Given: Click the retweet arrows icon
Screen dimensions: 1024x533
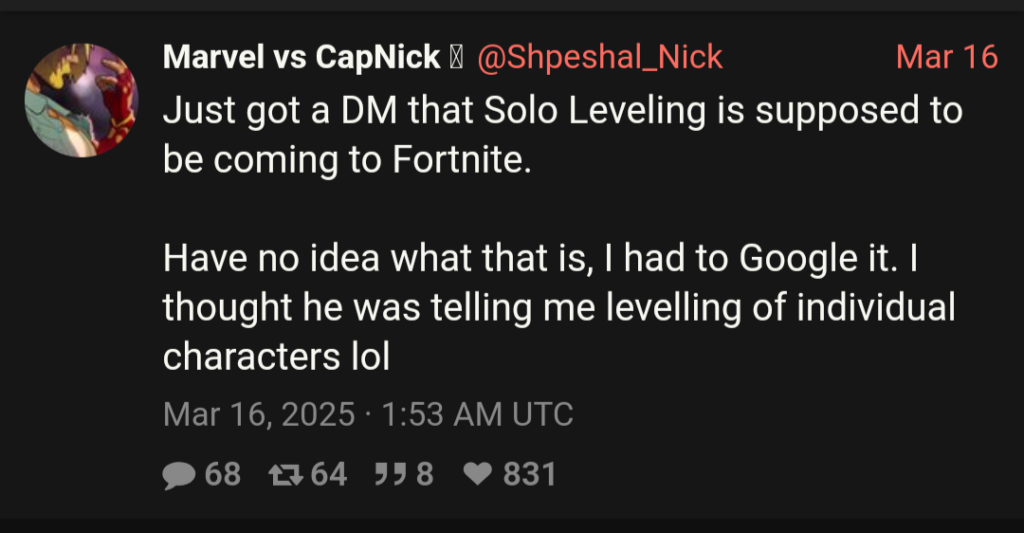Looking at the screenshot, I should coord(284,473).
